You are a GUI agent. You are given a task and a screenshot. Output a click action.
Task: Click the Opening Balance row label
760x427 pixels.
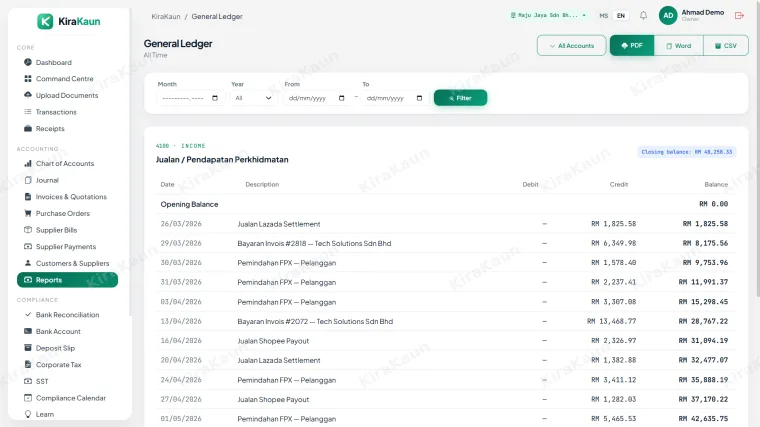click(189, 204)
